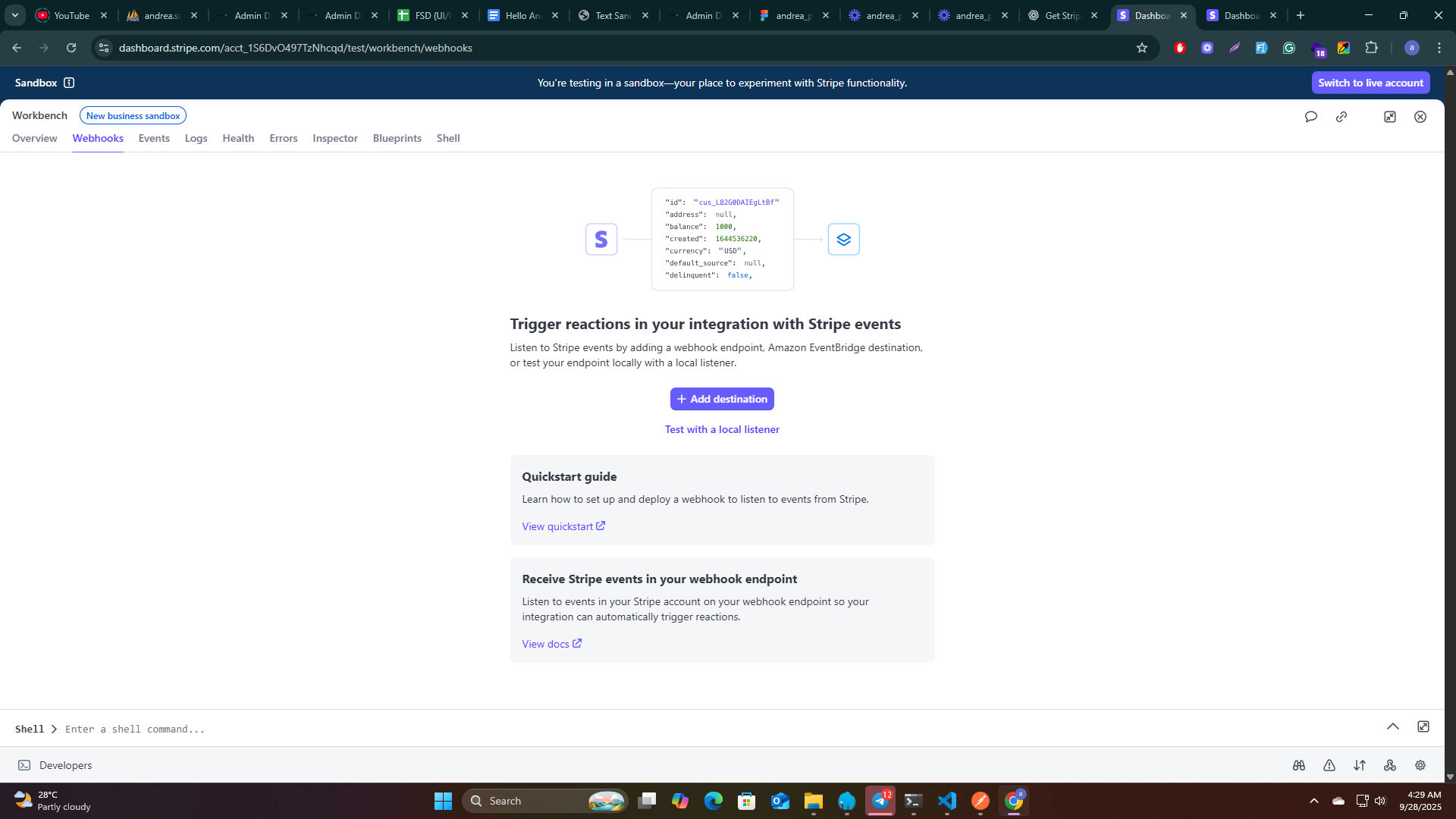1456x819 pixels.
Task: Open the red stop-hand adblock extension
Action: tap(1180, 48)
